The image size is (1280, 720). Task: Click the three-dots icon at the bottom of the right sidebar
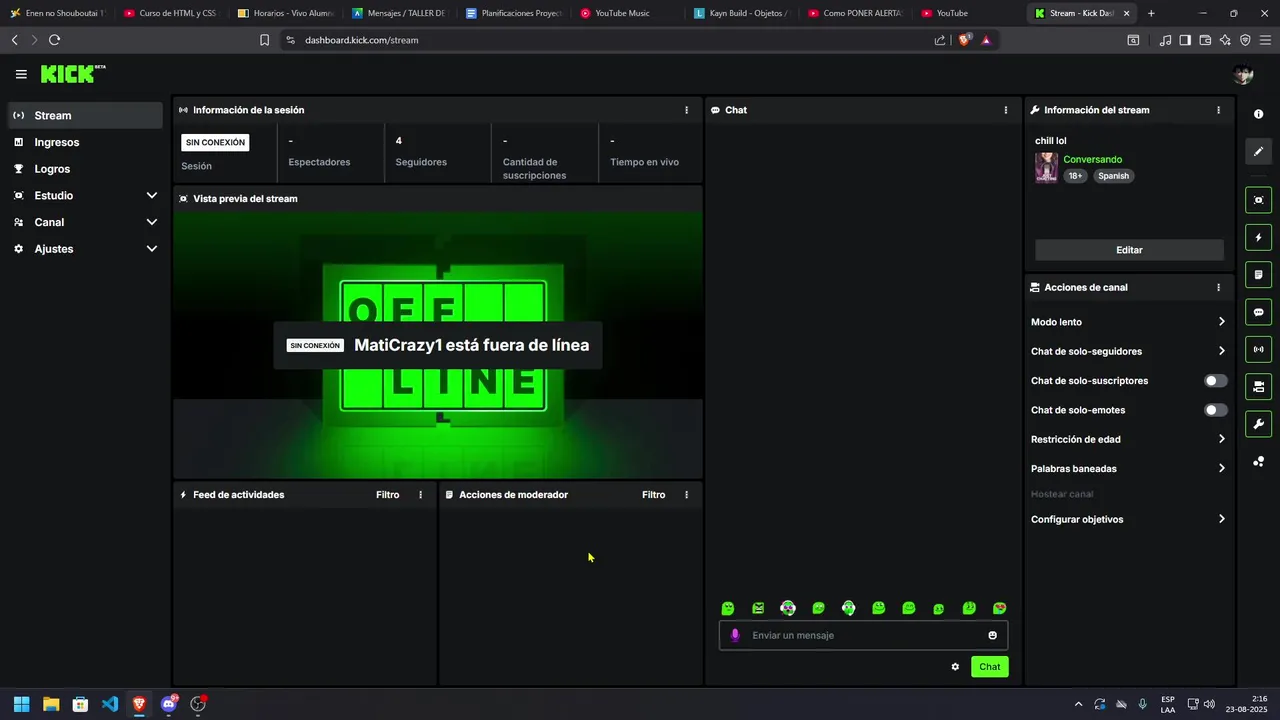[1258, 461]
